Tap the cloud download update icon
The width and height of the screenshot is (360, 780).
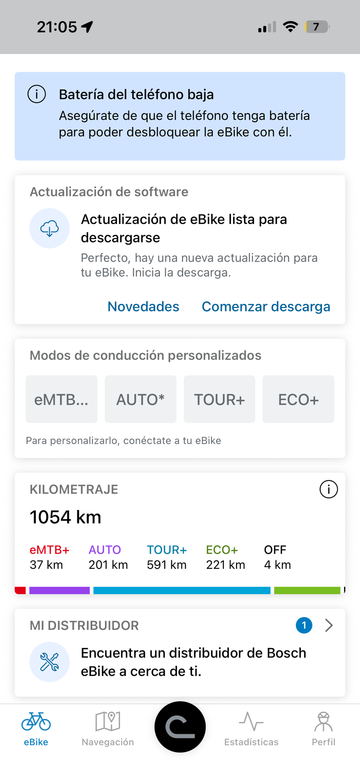[49, 228]
